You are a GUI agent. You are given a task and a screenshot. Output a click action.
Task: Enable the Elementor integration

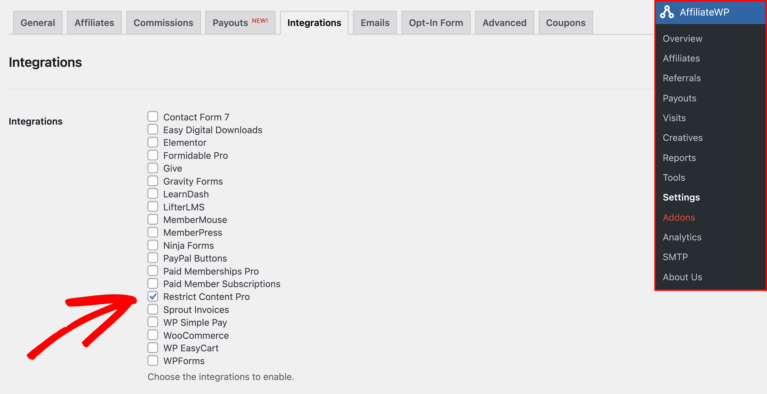coord(153,142)
